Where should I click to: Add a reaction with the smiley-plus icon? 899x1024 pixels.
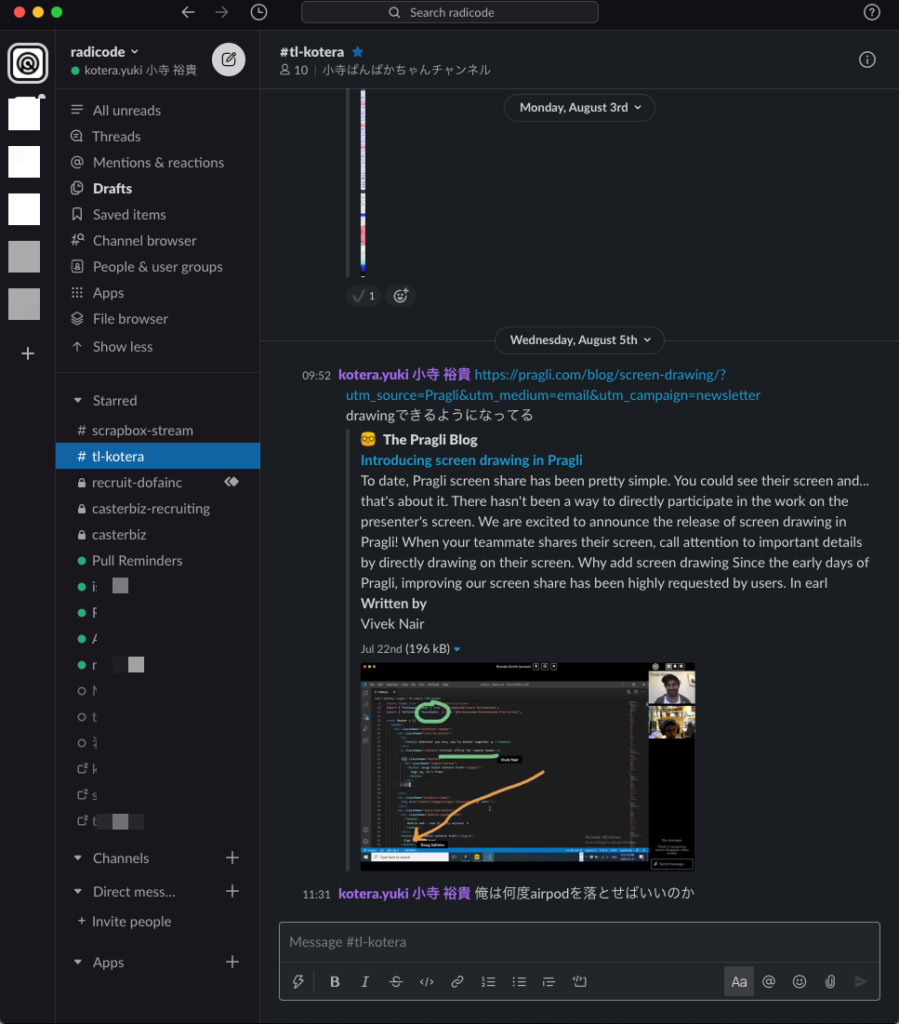pos(401,296)
